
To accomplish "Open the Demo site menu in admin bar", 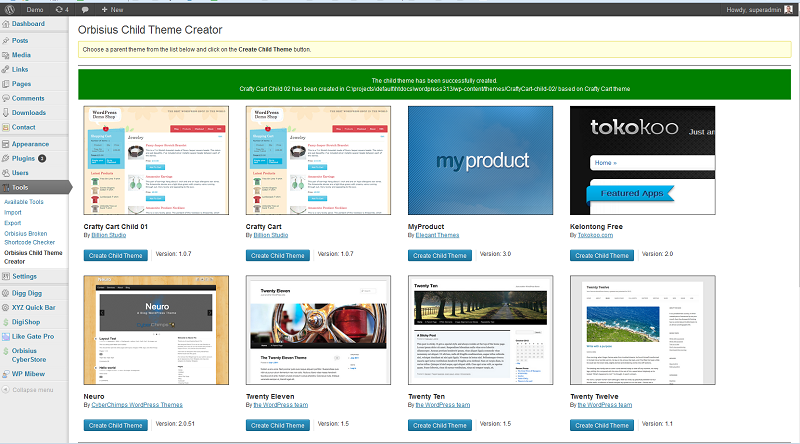I will 35,9.
